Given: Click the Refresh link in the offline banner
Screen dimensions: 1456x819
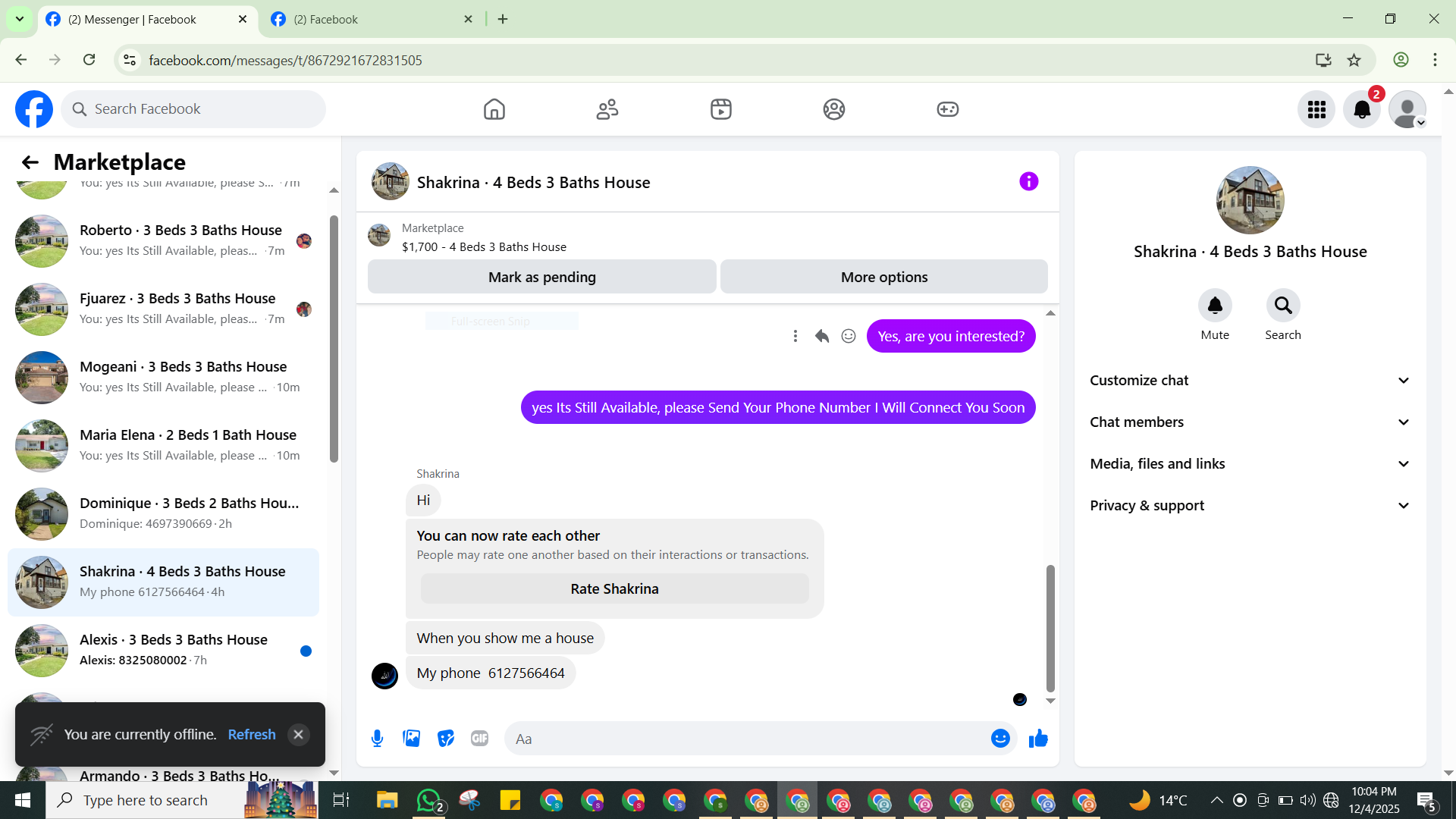Looking at the screenshot, I should point(252,734).
